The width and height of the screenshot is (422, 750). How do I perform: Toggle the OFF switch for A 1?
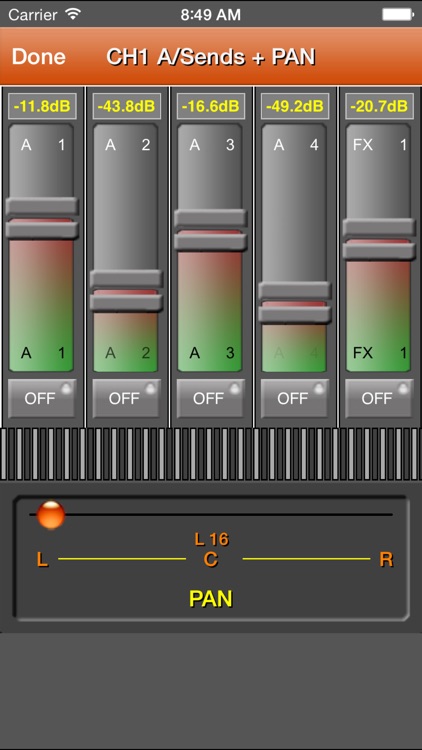point(42,398)
